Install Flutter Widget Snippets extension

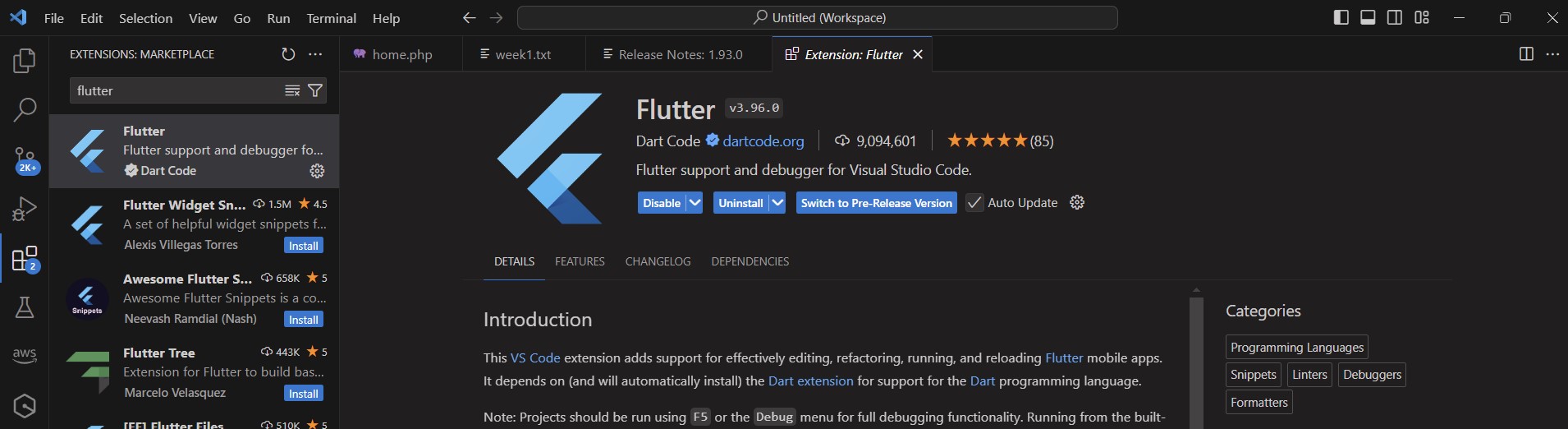pyautogui.click(x=303, y=246)
